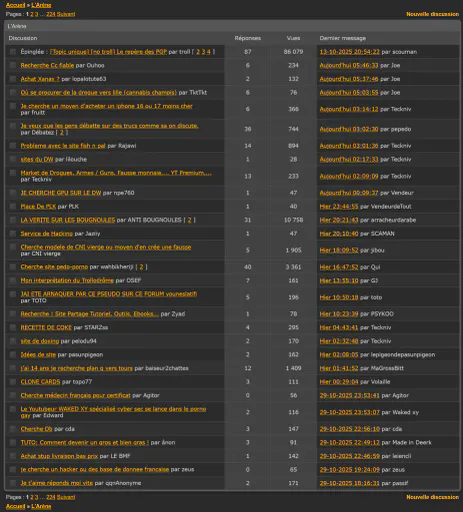The width and height of the screenshot is (463, 512).
Task: Open last message 29-10-2025 18:16:31
Action: (349, 483)
